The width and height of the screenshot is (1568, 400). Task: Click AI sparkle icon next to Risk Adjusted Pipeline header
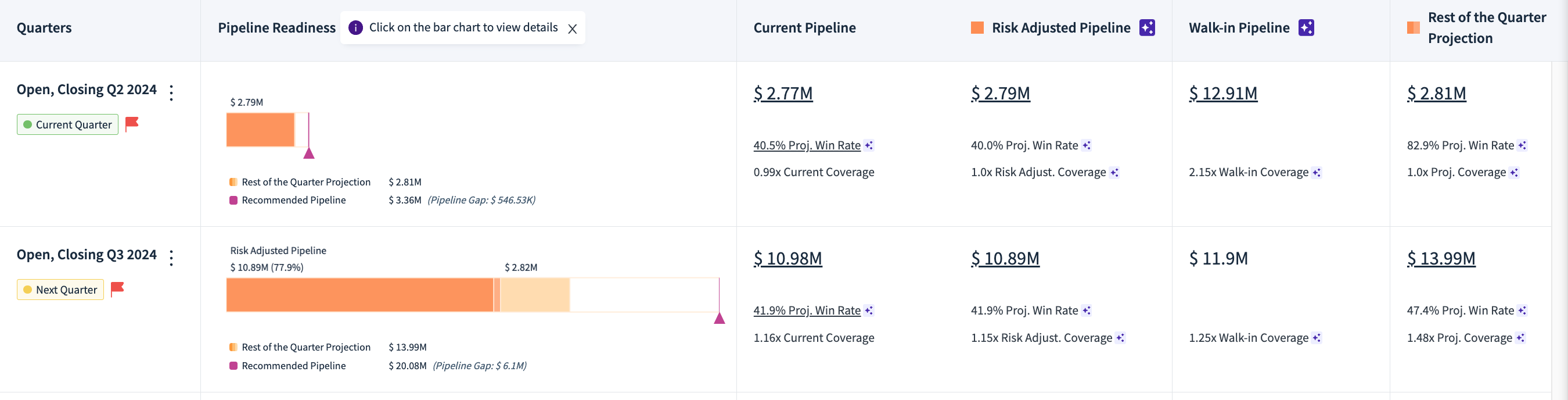(1148, 27)
